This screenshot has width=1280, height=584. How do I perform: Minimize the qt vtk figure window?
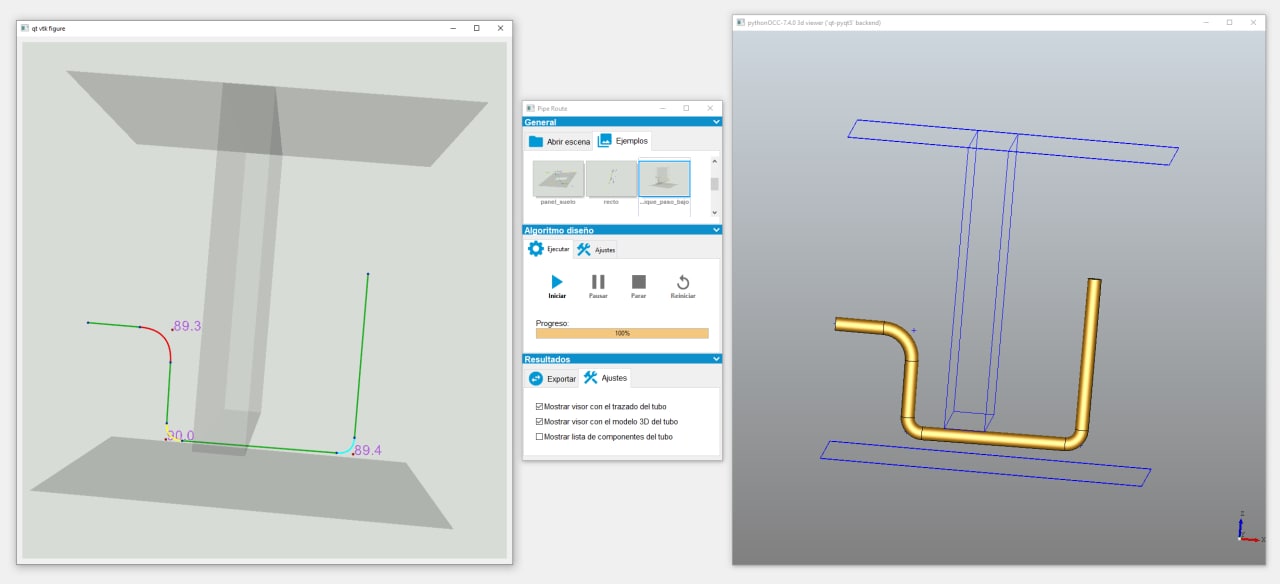pos(453,28)
